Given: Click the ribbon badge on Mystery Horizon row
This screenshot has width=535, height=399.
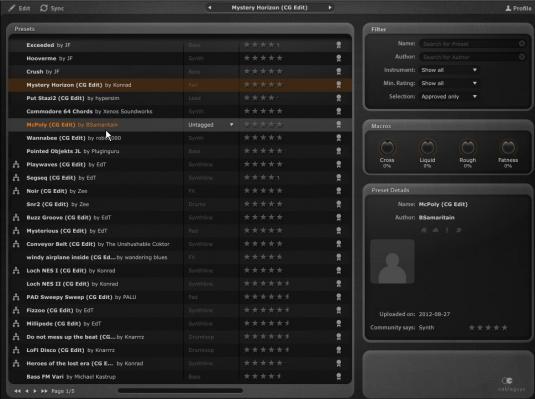Looking at the screenshot, I should pos(338,85).
